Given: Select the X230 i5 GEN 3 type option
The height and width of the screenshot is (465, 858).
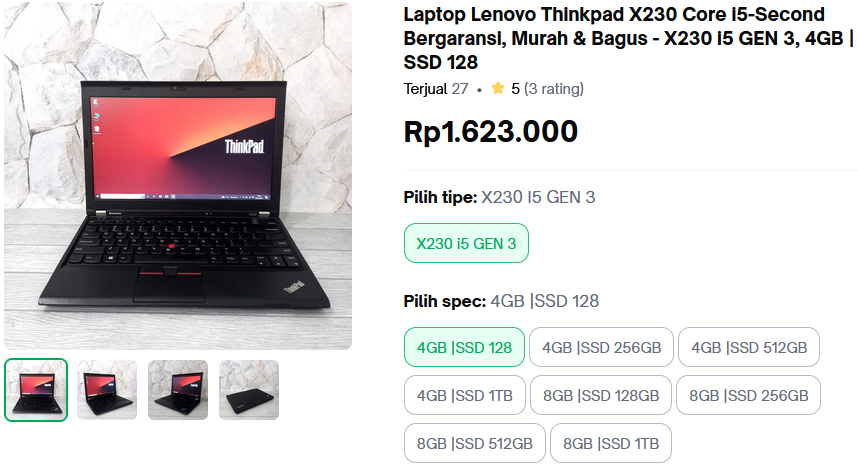Looking at the screenshot, I should 466,243.
